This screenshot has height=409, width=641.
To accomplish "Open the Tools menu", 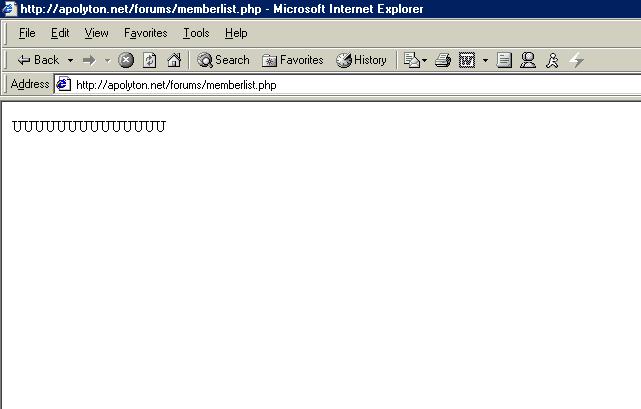I will pos(196,33).
